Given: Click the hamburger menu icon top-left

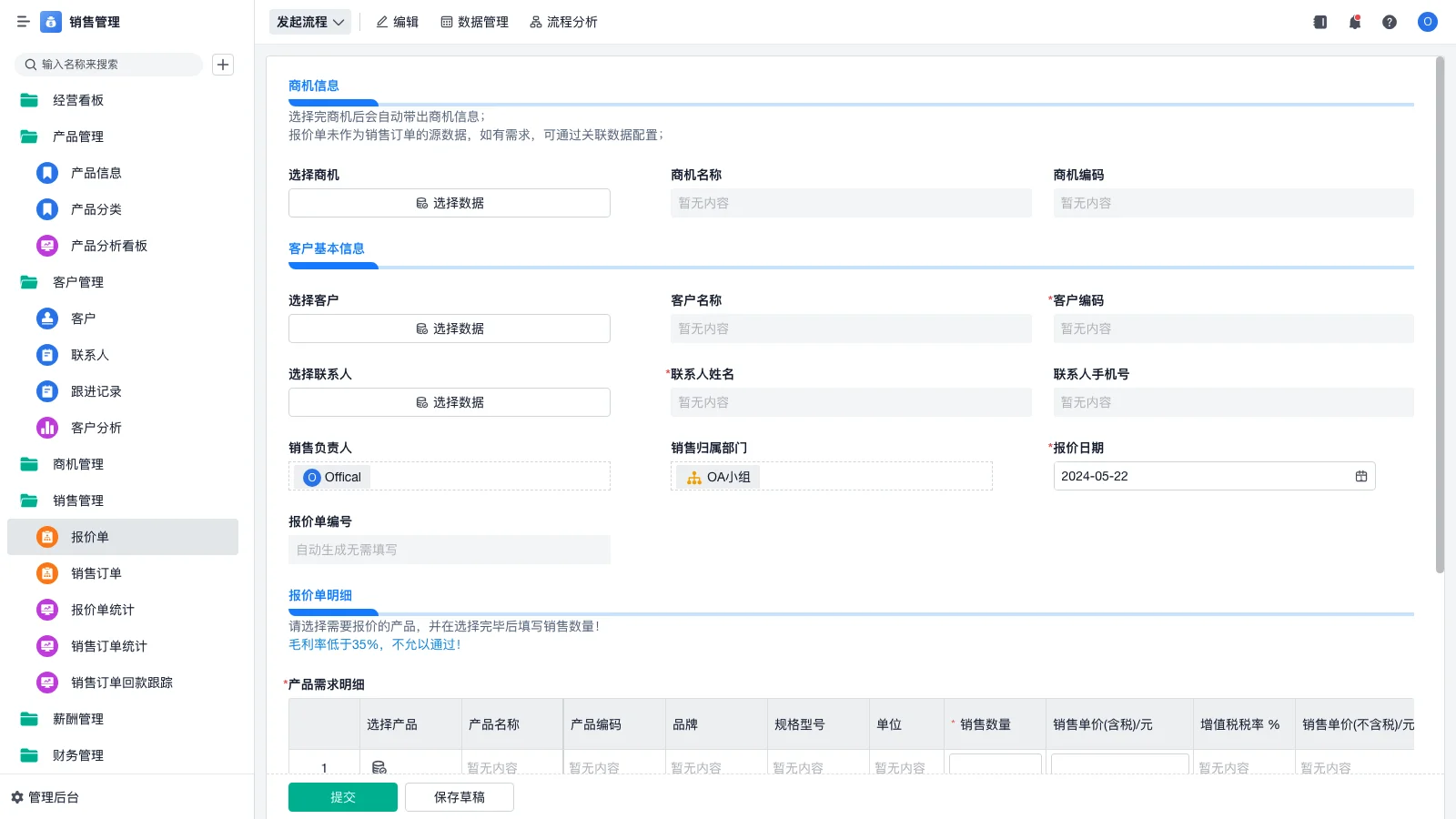Looking at the screenshot, I should [24, 22].
